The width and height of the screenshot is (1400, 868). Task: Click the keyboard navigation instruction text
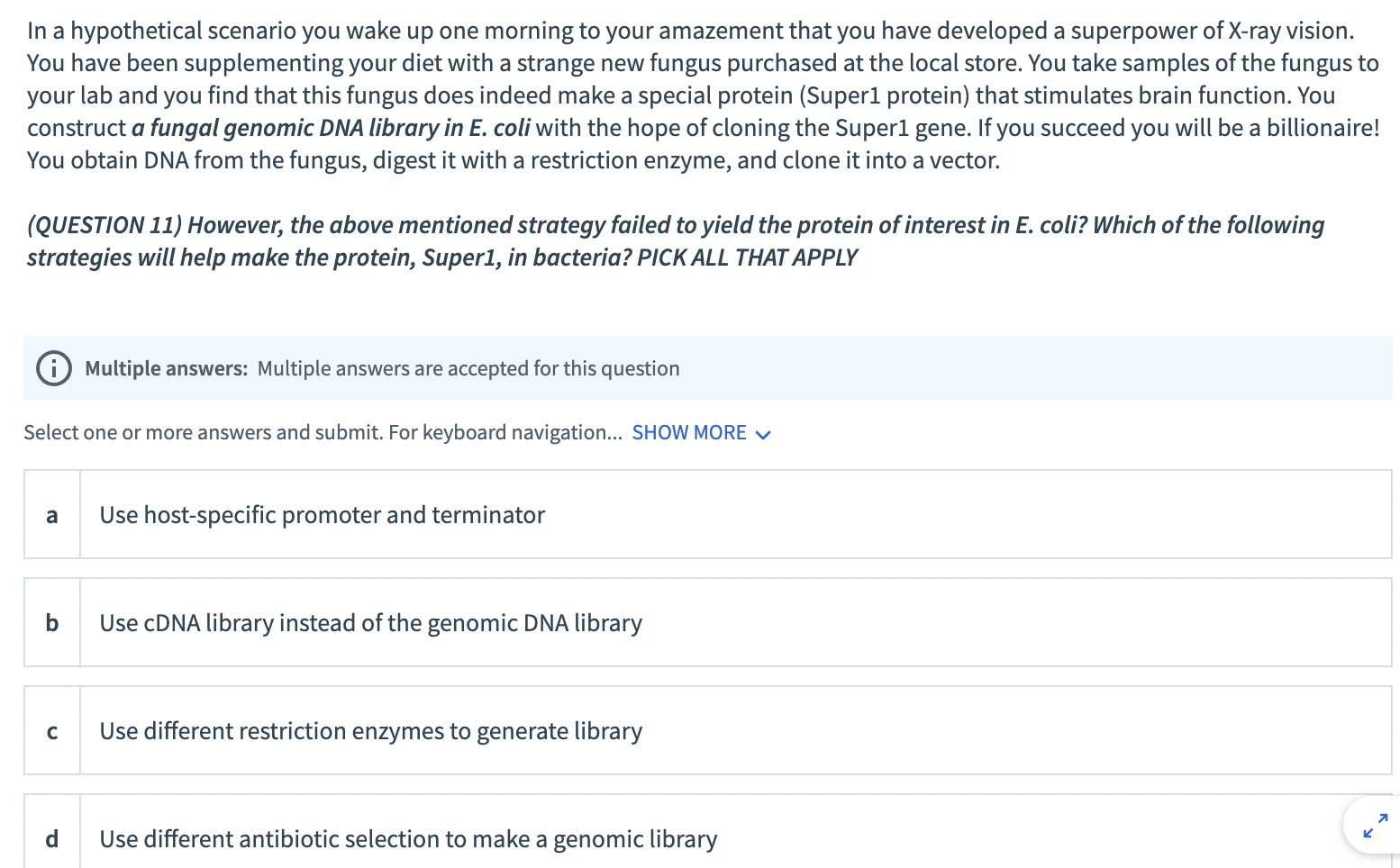pyautogui.click(x=323, y=433)
